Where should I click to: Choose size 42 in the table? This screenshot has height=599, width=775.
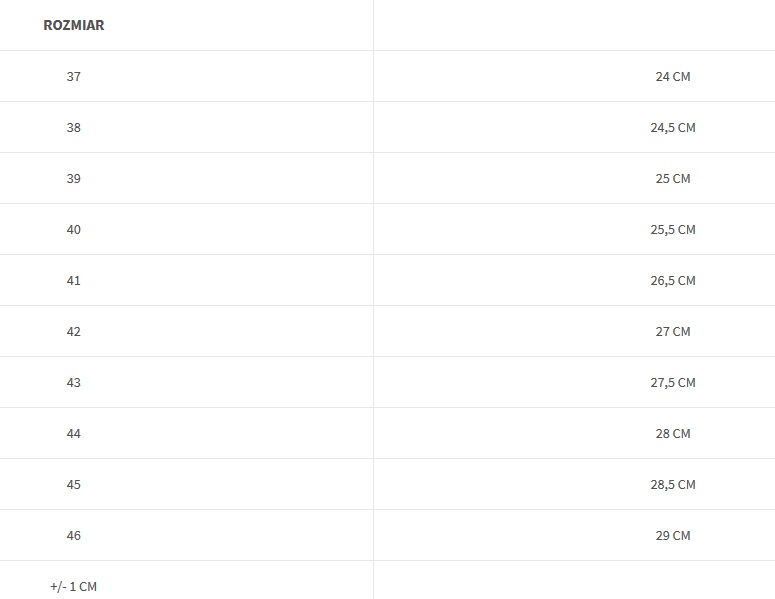73,331
